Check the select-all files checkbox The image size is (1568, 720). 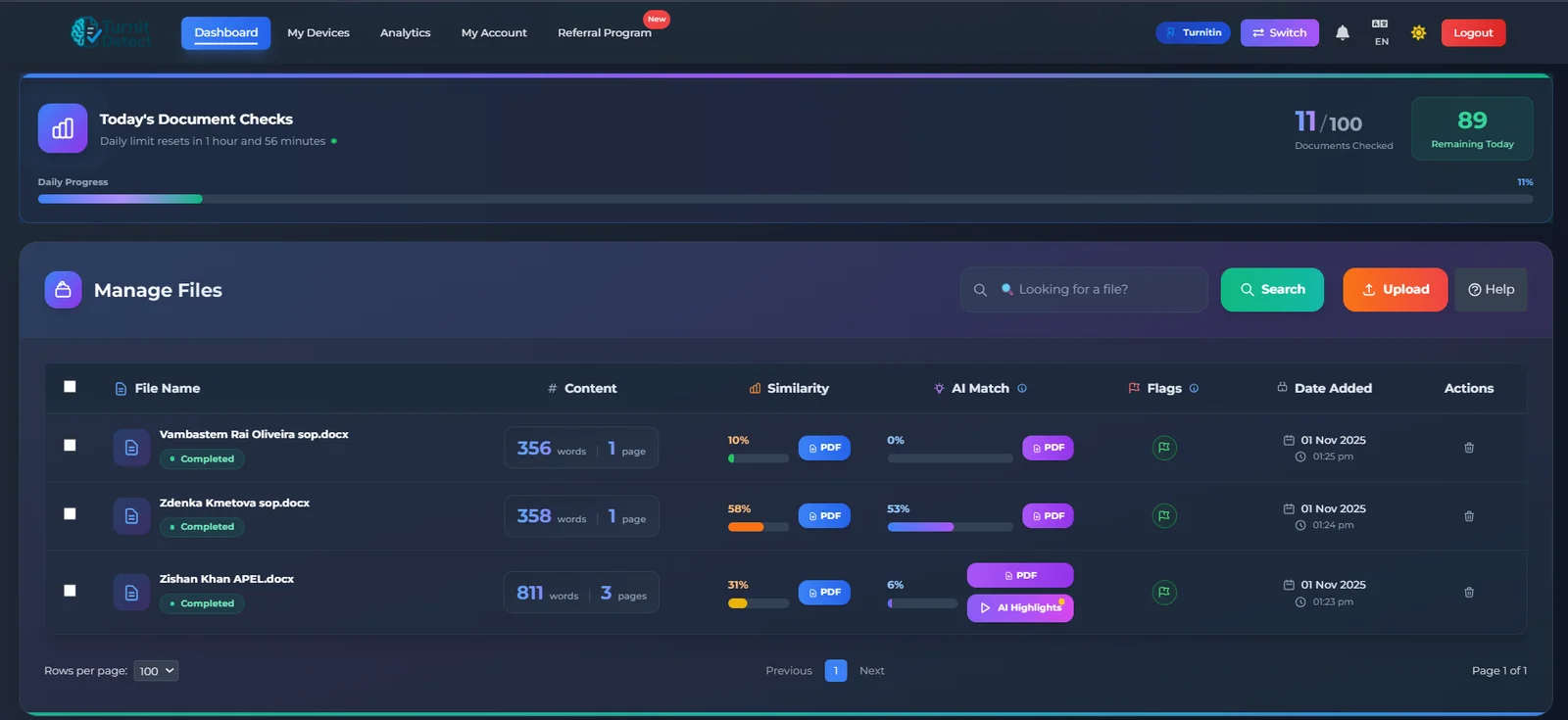[x=70, y=387]
